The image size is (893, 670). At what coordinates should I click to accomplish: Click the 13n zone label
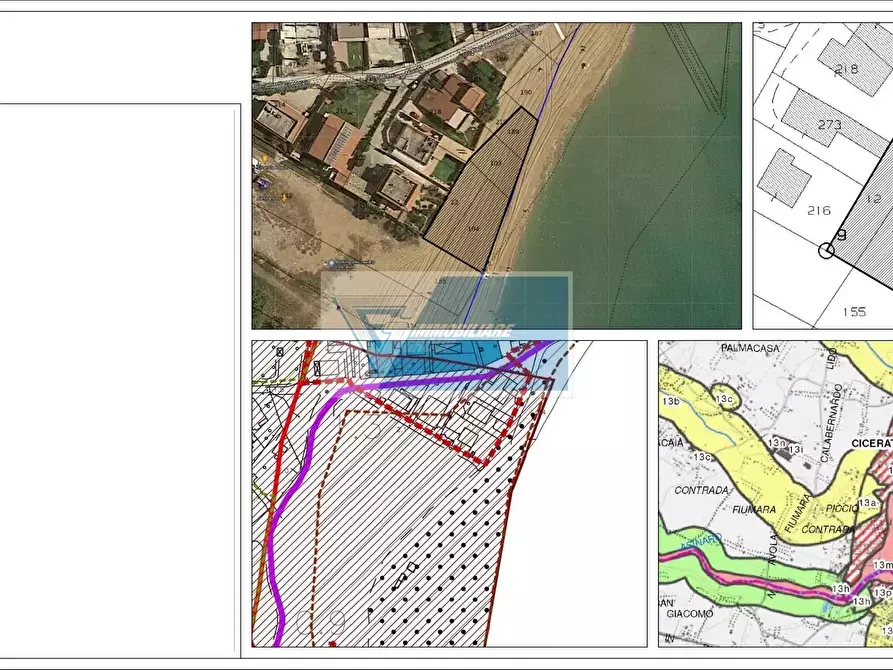(x=776, y=441)
